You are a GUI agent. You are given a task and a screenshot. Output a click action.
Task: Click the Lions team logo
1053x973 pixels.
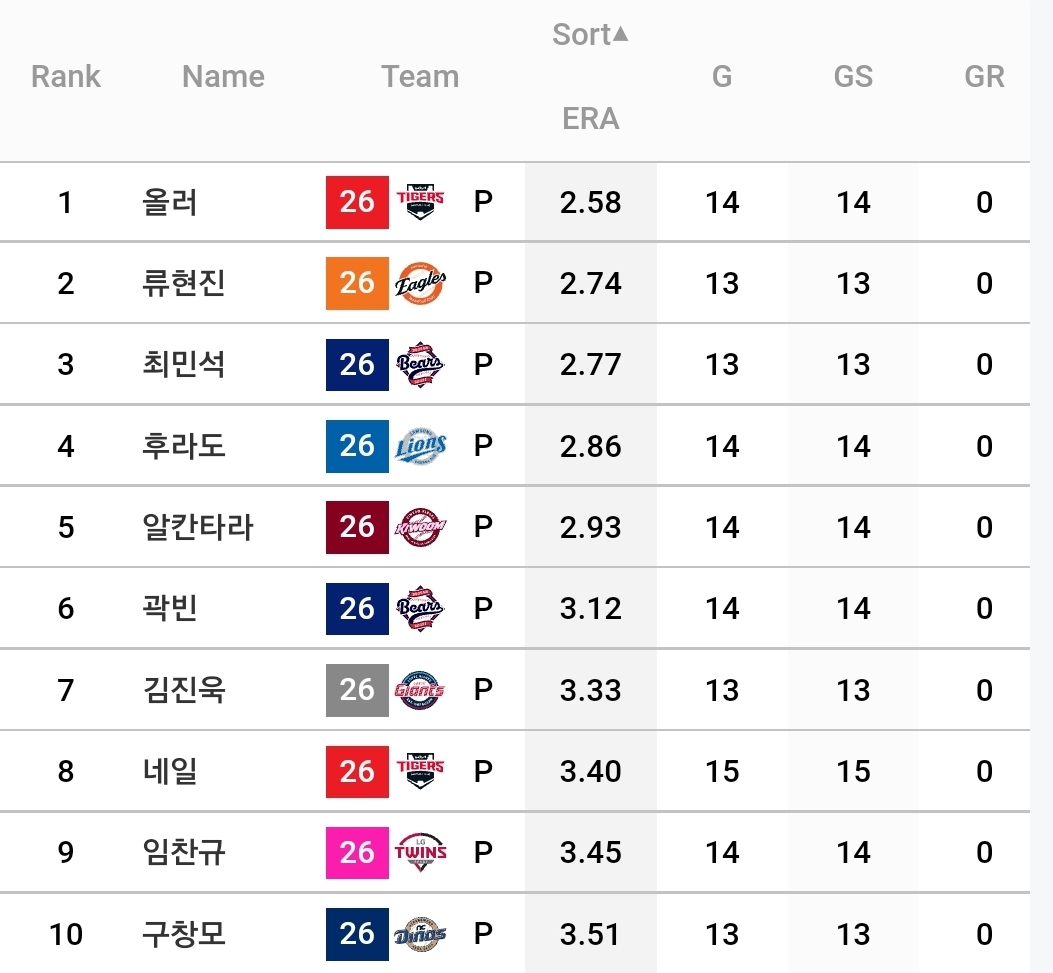coord(420,446)
